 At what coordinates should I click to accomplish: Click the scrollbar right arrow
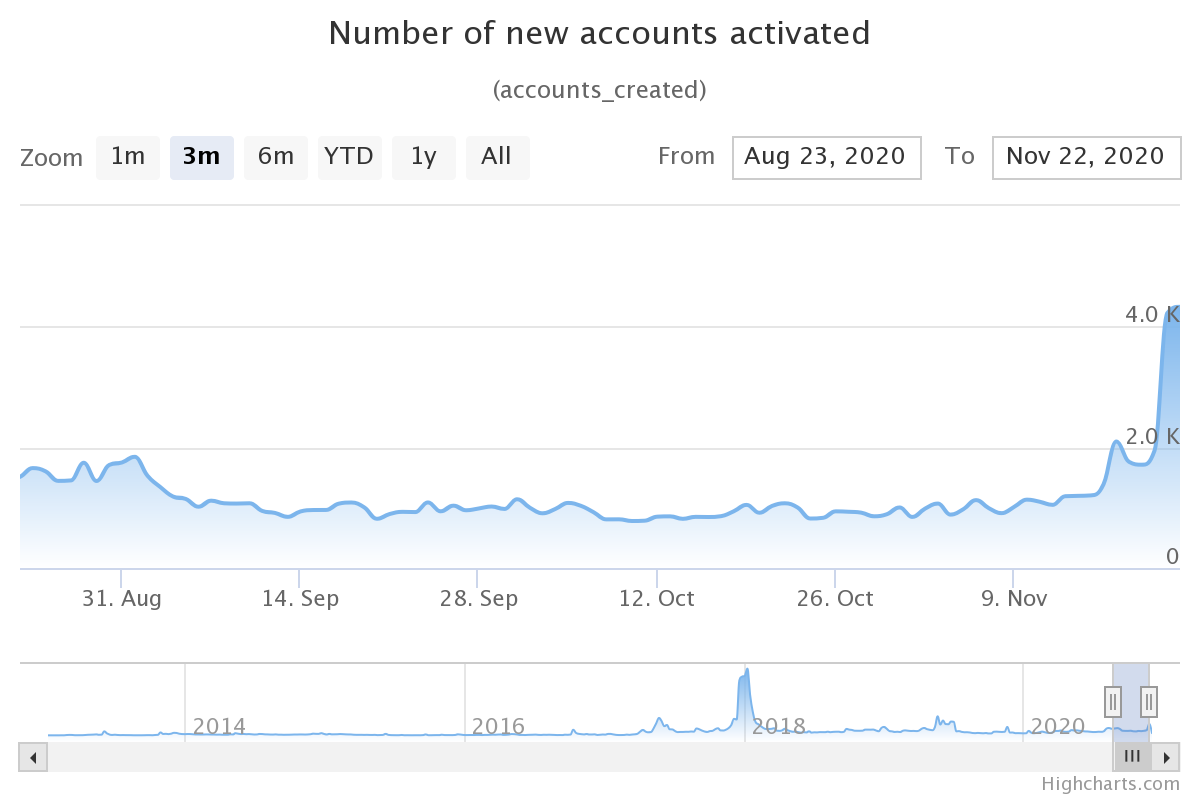point(1166,757)
